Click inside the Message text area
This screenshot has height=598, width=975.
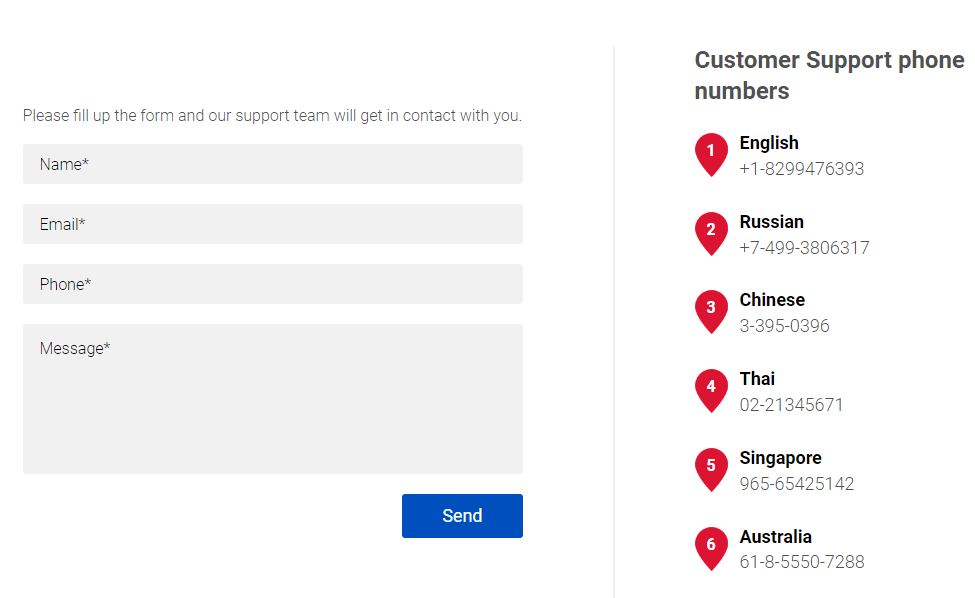coord(273,399)
